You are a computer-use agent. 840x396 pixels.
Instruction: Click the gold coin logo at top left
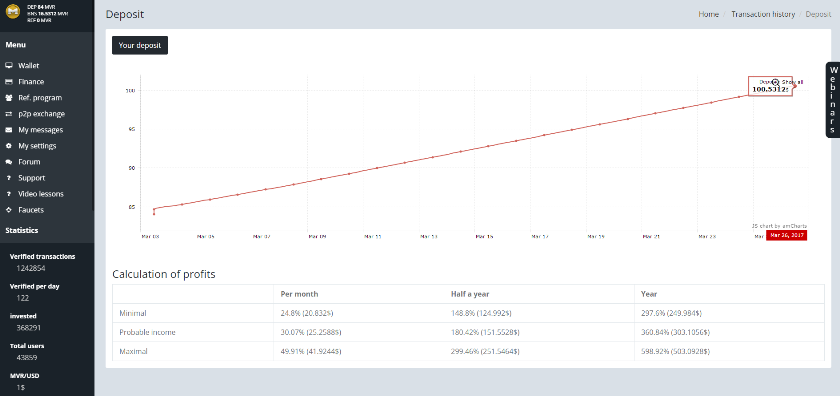click(x=12, y=12)
